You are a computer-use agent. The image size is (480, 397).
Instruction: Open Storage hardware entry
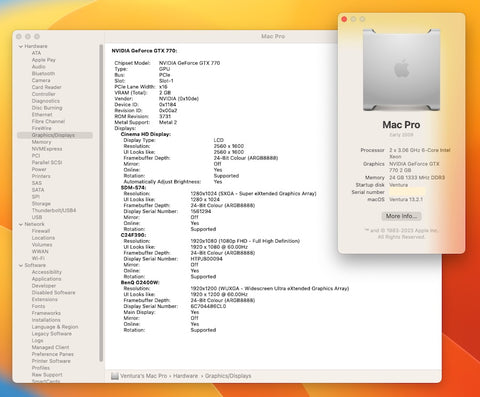point(41,204)
